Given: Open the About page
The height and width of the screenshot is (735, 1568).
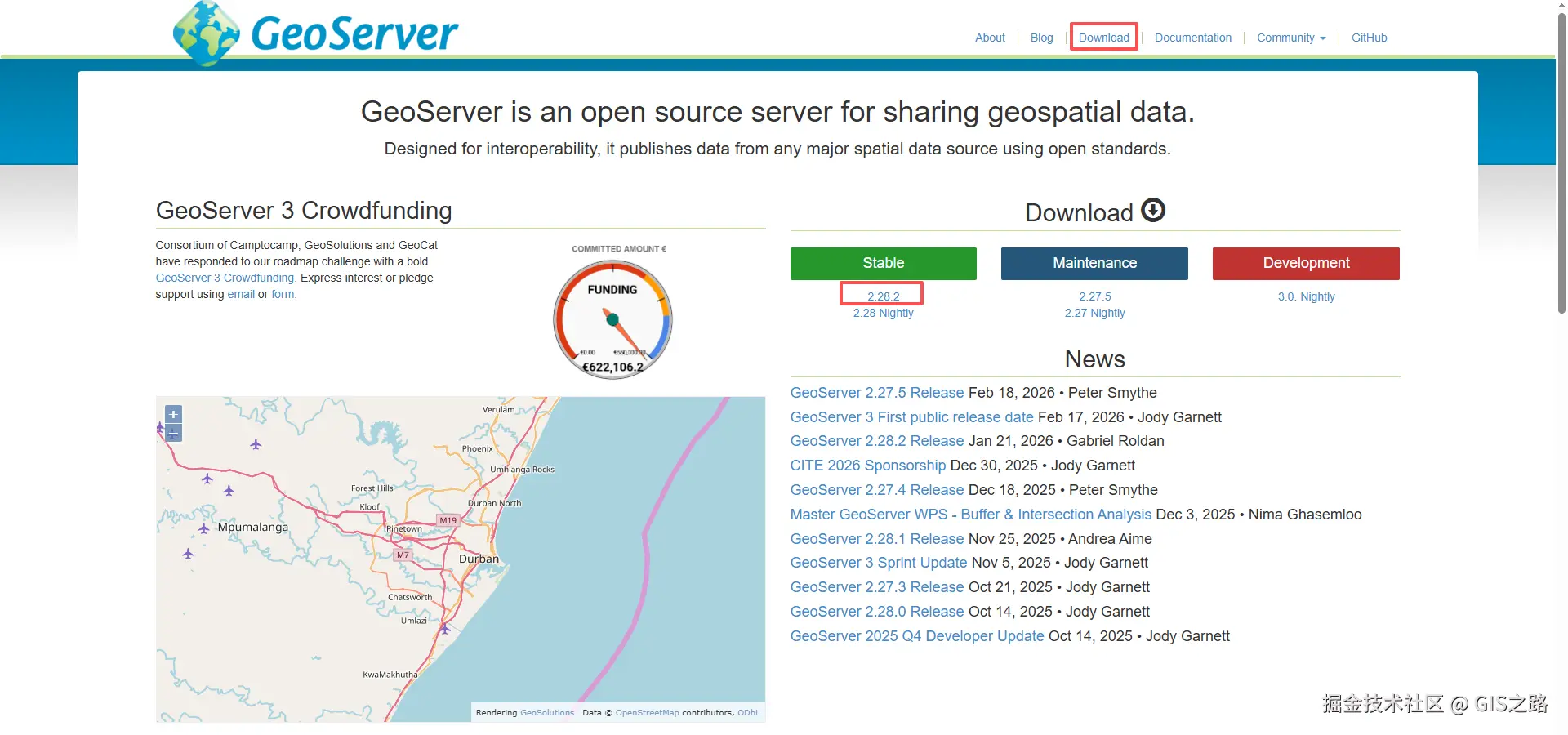Looking at the screenshot, I should (x=990, y=38).
